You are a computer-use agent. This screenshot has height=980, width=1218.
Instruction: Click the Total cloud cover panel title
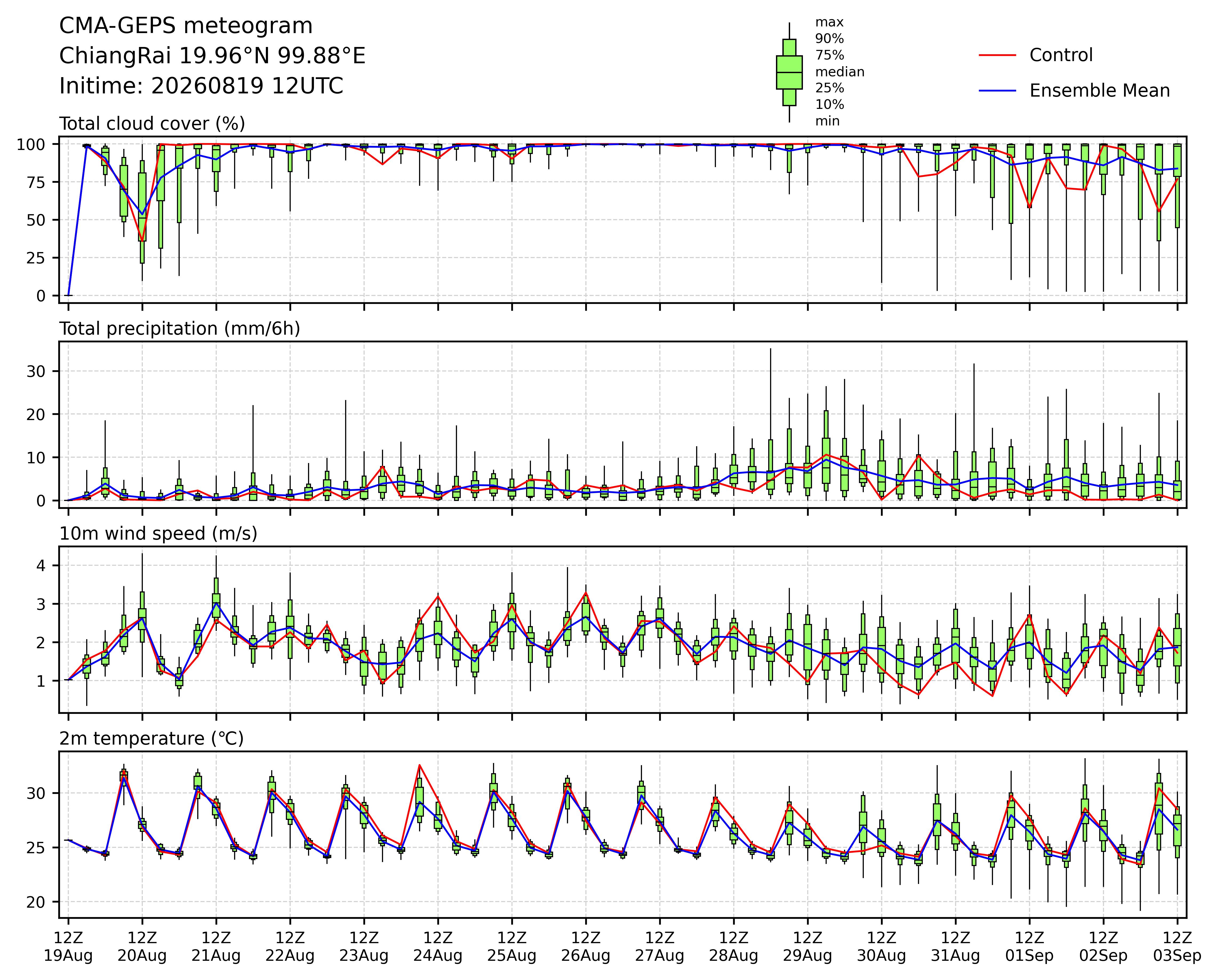tap(152, 124)
